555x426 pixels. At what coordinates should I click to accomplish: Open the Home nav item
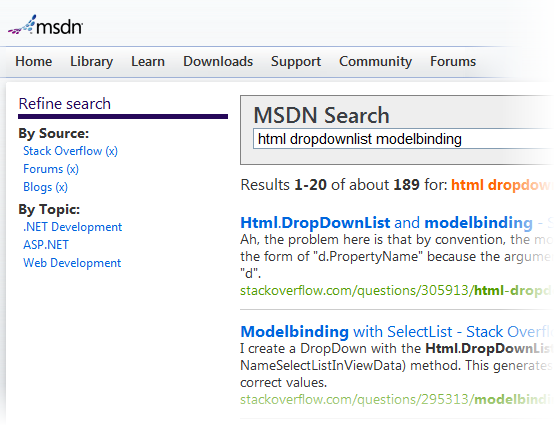(34, 62)
